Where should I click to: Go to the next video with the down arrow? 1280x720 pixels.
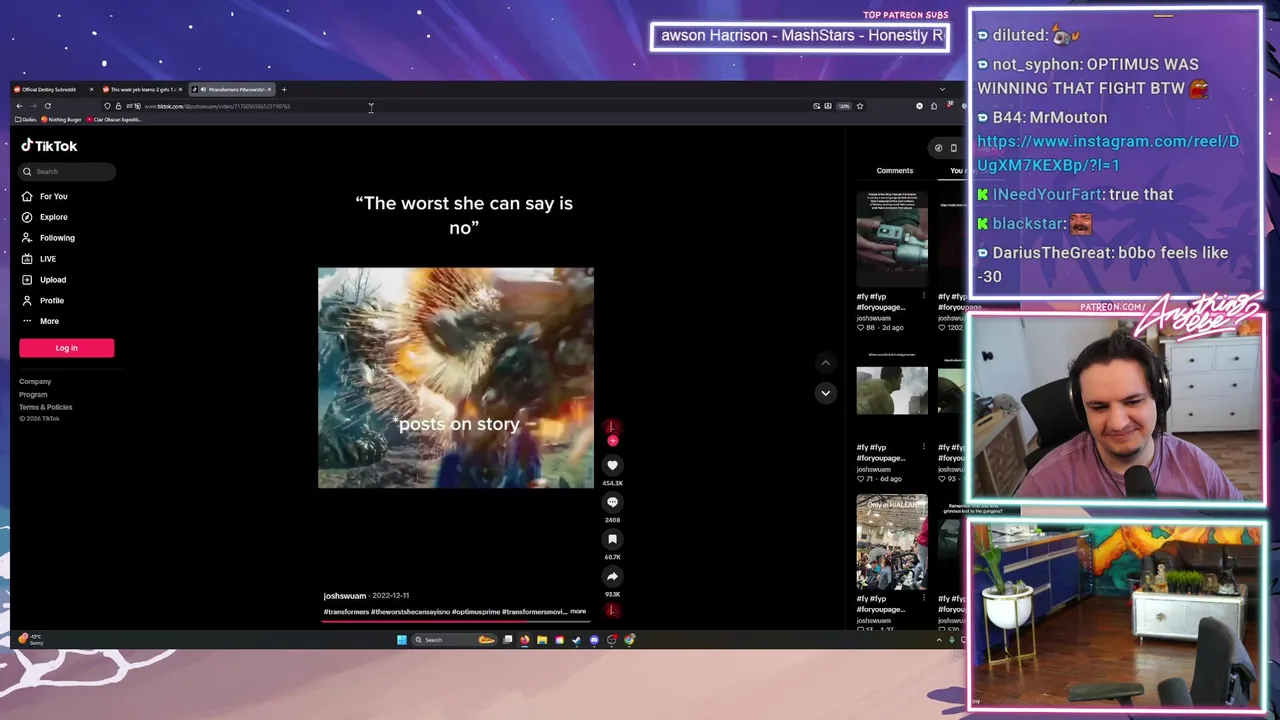click(x=825, y=393)
